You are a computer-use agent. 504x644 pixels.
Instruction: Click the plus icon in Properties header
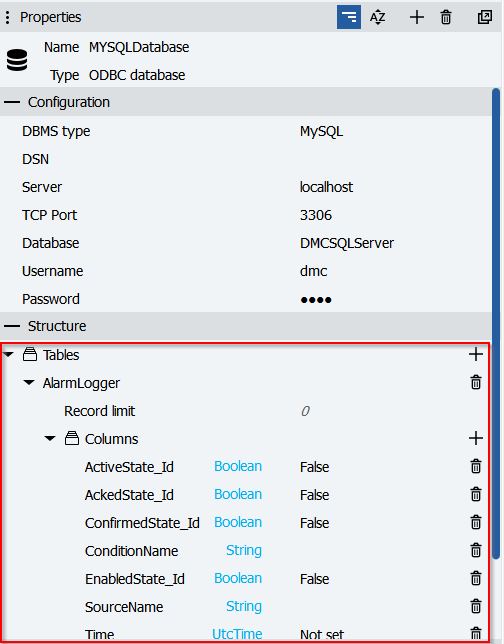(417, 17)
